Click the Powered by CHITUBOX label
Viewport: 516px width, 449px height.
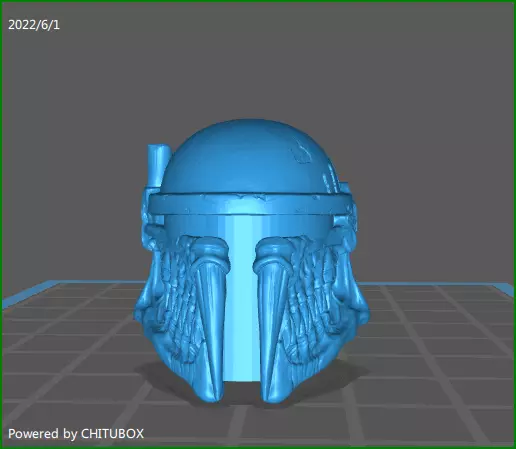coord(76,434)
